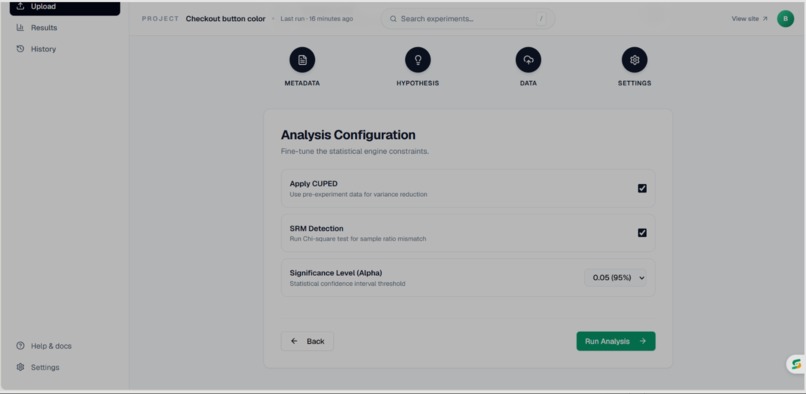806x394 pixels.
Task: Go to the Hypothesis lightbulb step
Action: pos(418,60)
